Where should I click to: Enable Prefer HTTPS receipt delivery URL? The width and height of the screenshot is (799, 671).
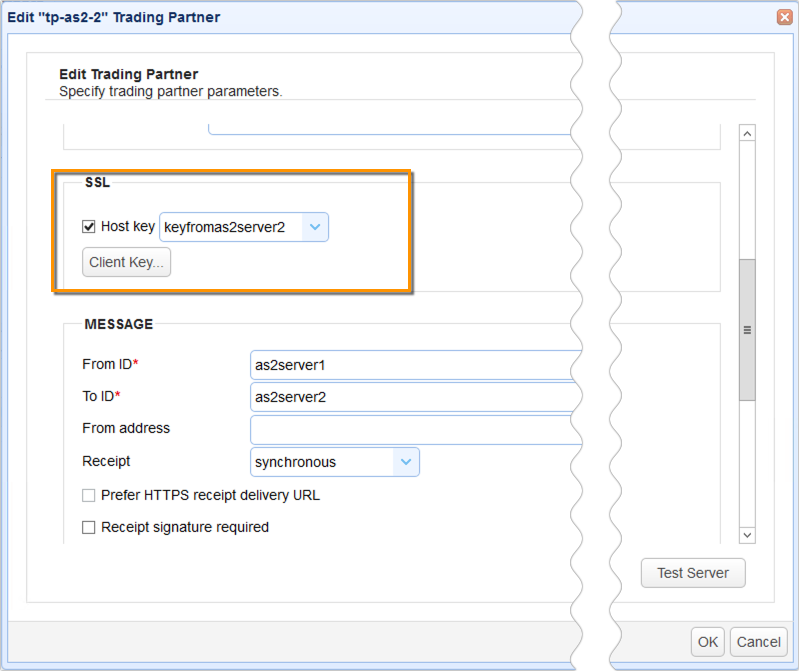[x=89, y=495]
